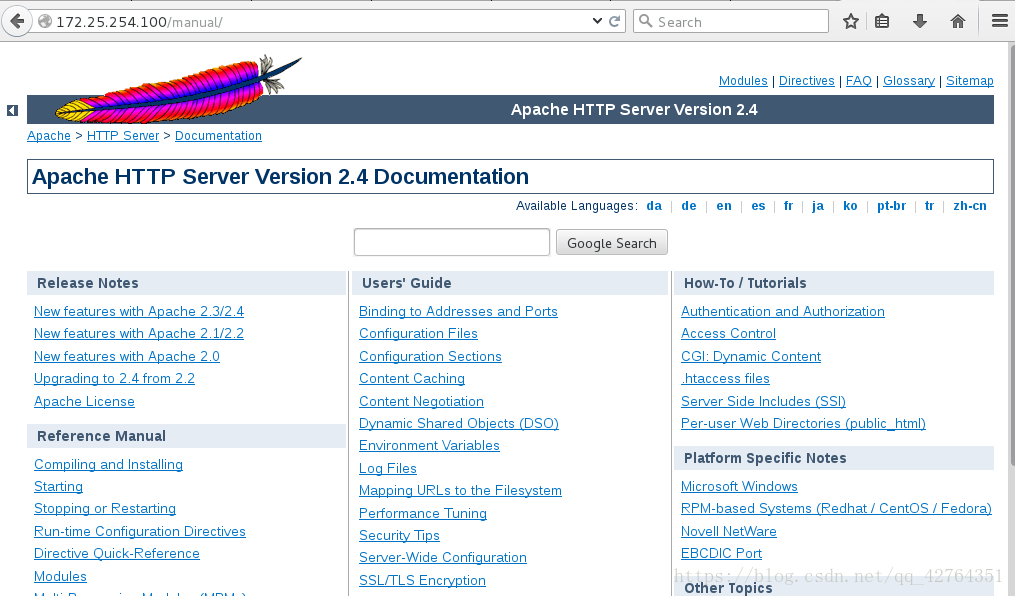This screenshot has height=596, width=1015.
Task: Switch language to ko
Action: pos(850,206)
